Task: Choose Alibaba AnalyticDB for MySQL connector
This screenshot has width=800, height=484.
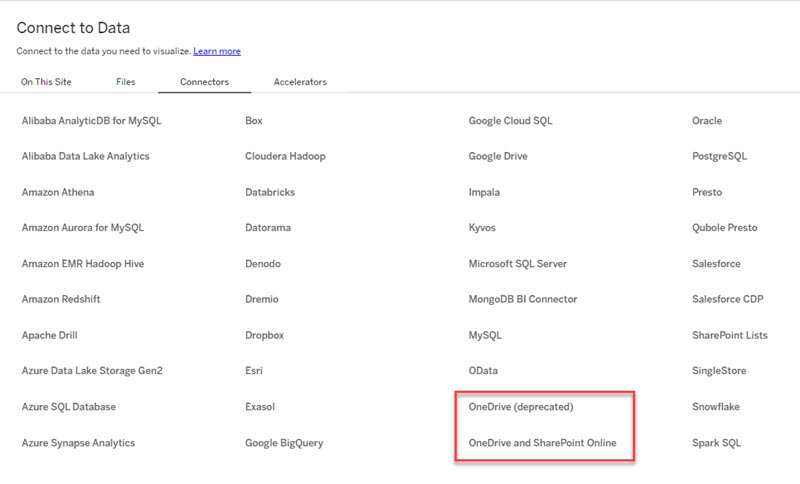Action: click(x=91, y=121)
